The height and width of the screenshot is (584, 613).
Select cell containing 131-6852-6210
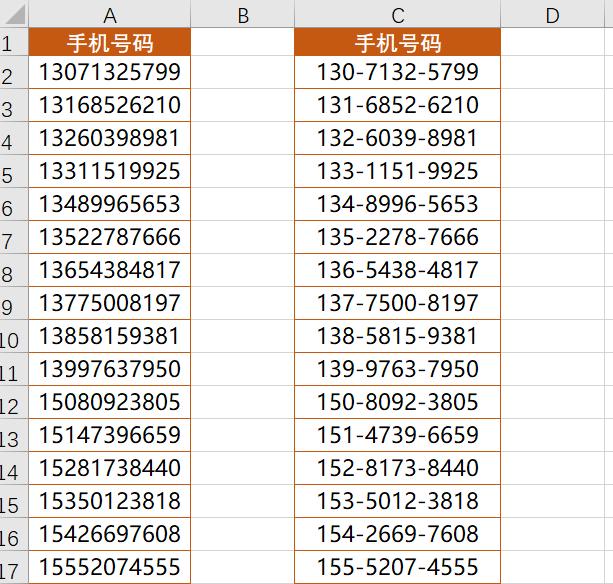[397, 105]
